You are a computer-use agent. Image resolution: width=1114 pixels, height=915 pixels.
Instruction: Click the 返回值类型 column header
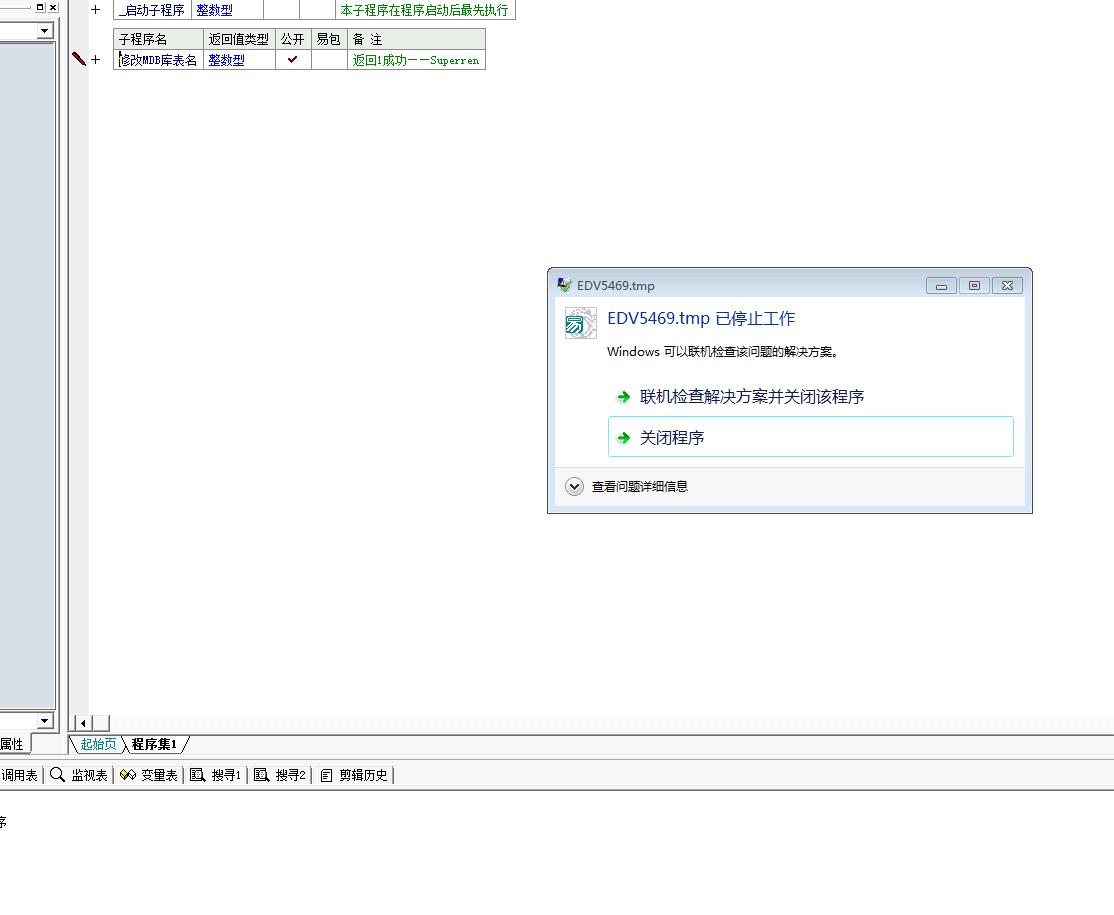click(x=239, y=39)
